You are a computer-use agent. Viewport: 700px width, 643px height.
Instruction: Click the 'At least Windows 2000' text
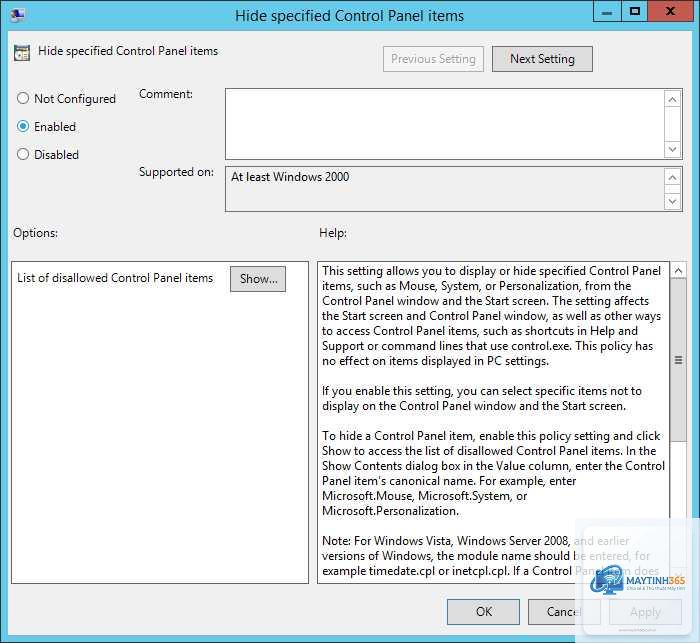tap(290, 177)
